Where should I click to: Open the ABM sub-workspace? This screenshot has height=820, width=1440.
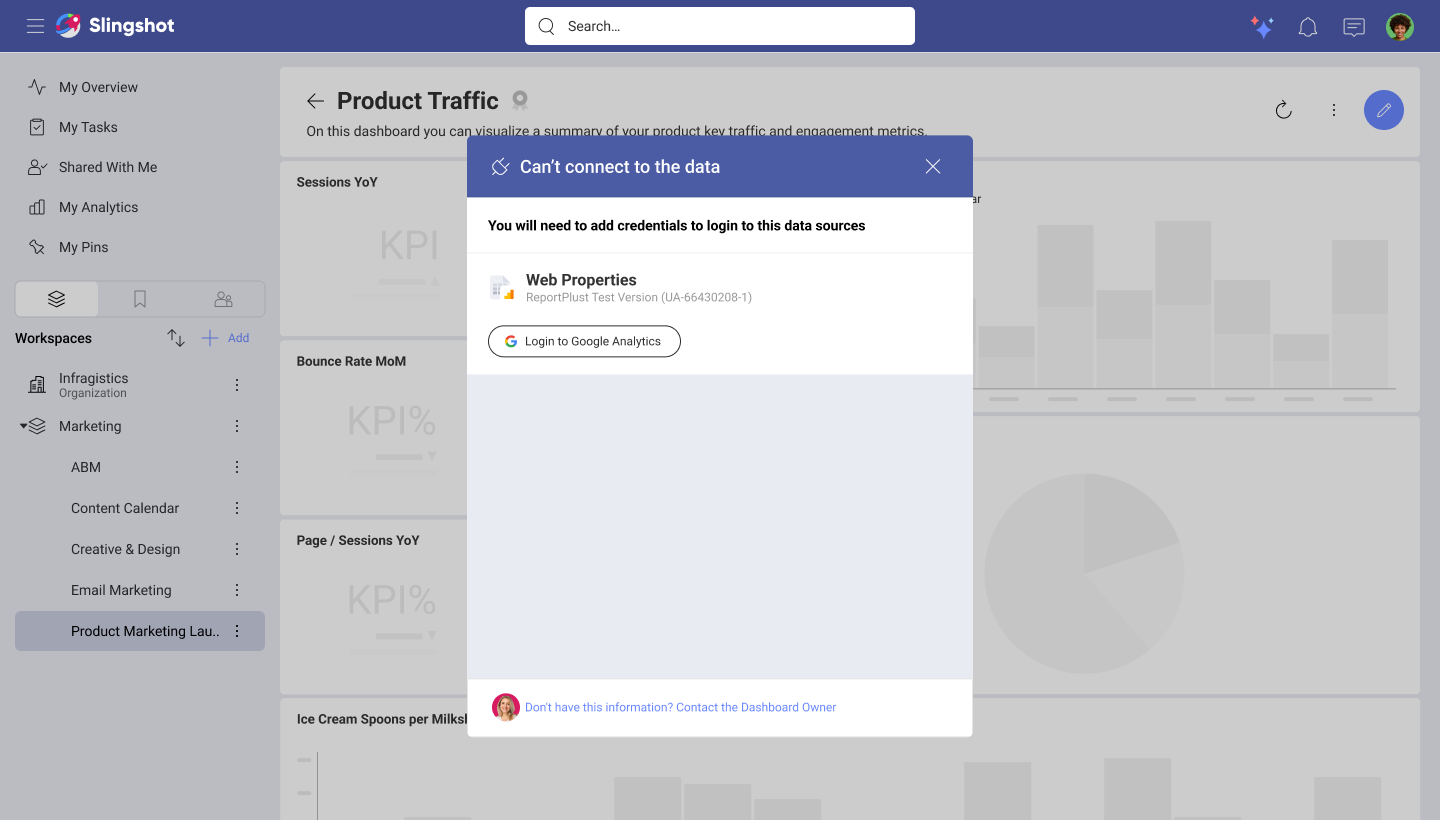coord(86,467)
